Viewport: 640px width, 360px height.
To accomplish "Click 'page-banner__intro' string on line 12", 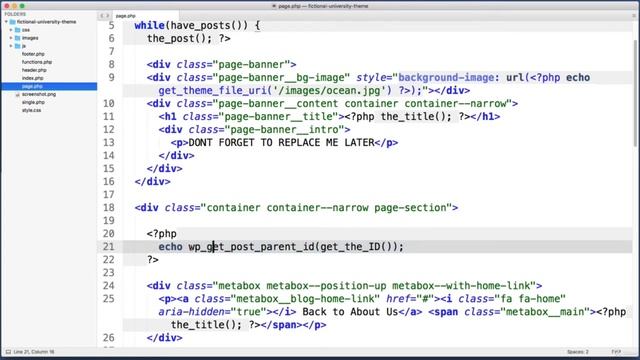I will tap(284, 130).
